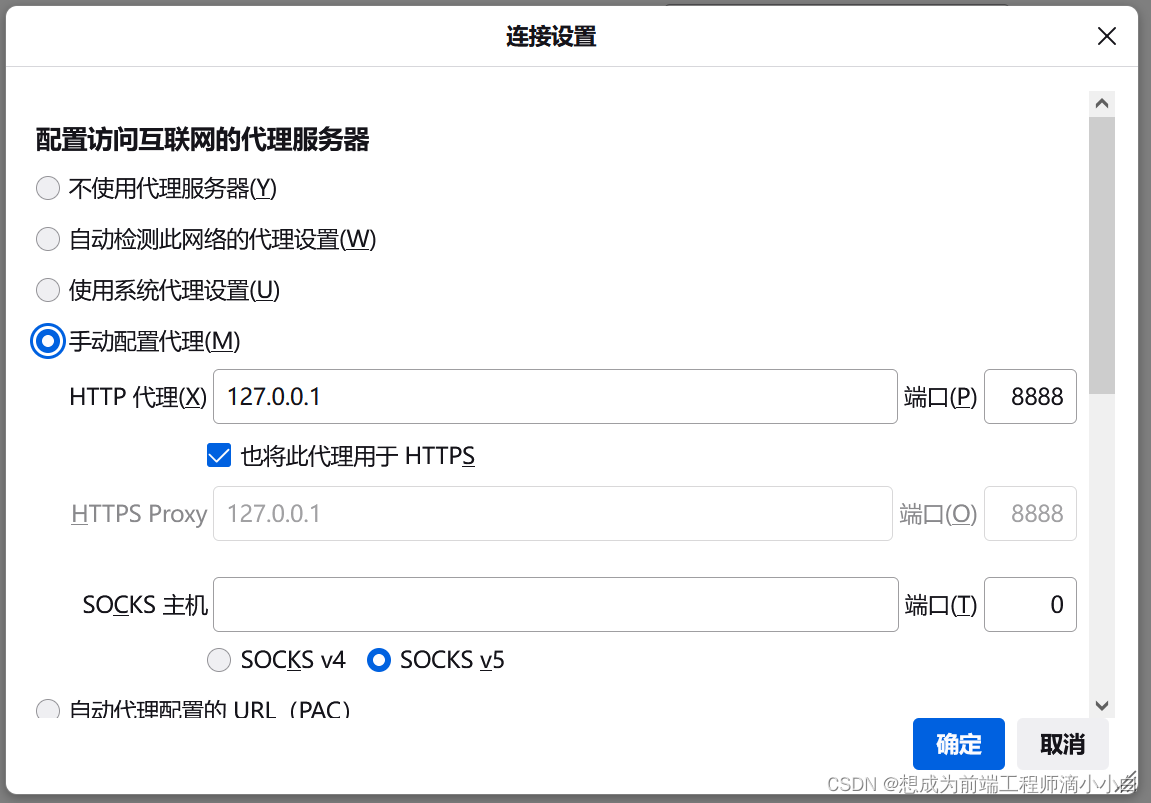Choose 自动代理配置的 URL（PAC）option
The width and height of the screenshot is (1151, 803).
pos(47,710)
